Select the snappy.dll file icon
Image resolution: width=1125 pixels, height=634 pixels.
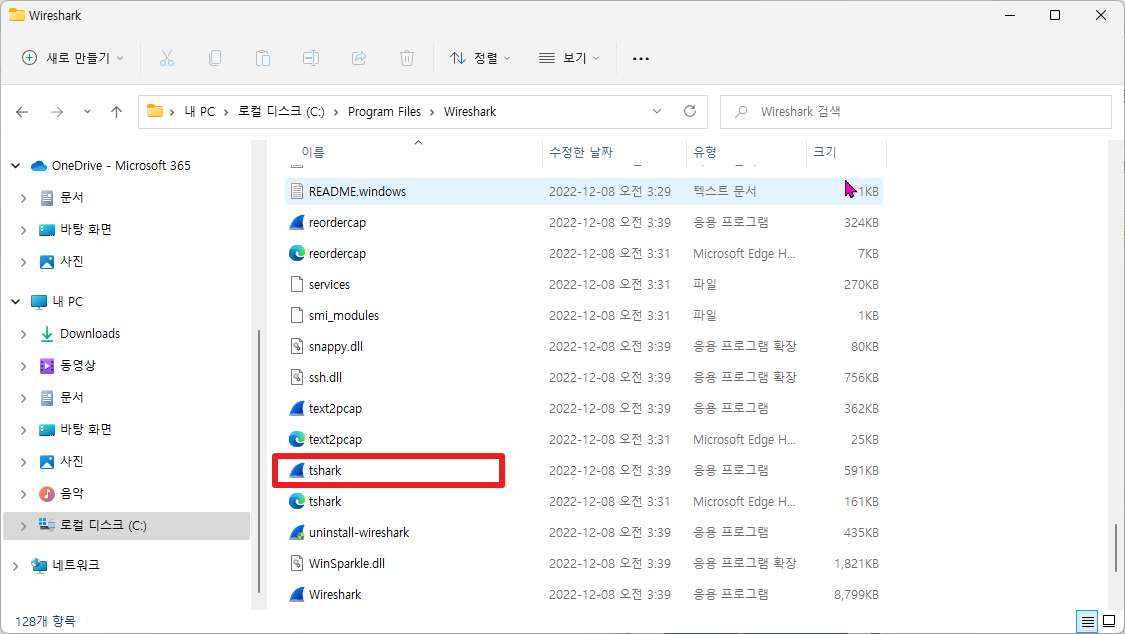coord(296,346)
